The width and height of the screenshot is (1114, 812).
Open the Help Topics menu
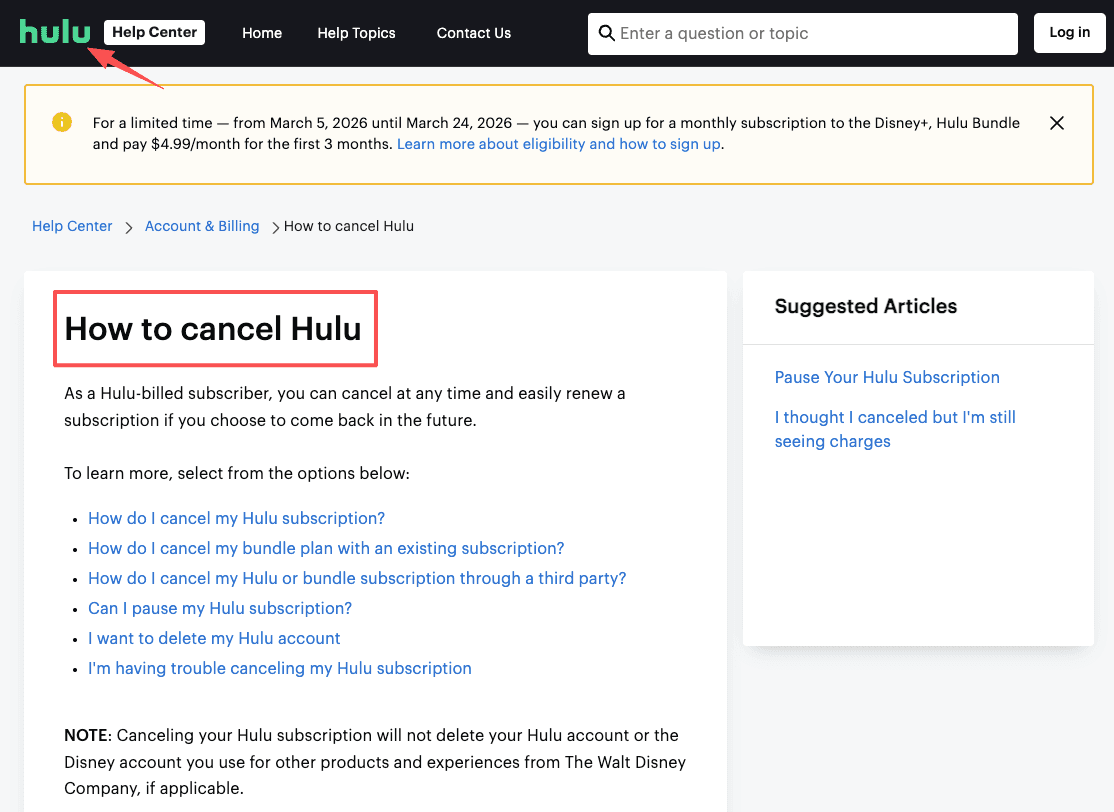click(x=356, y=33)
